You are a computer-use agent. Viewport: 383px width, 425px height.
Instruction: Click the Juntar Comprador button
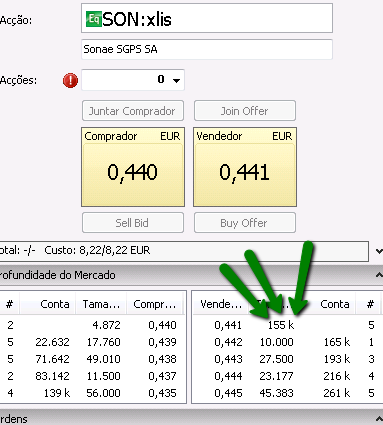point(133,111)
